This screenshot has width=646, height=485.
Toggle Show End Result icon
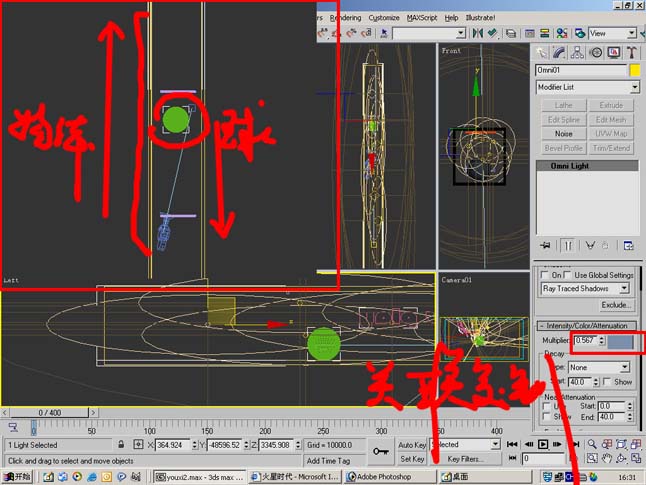click(568, 246)
